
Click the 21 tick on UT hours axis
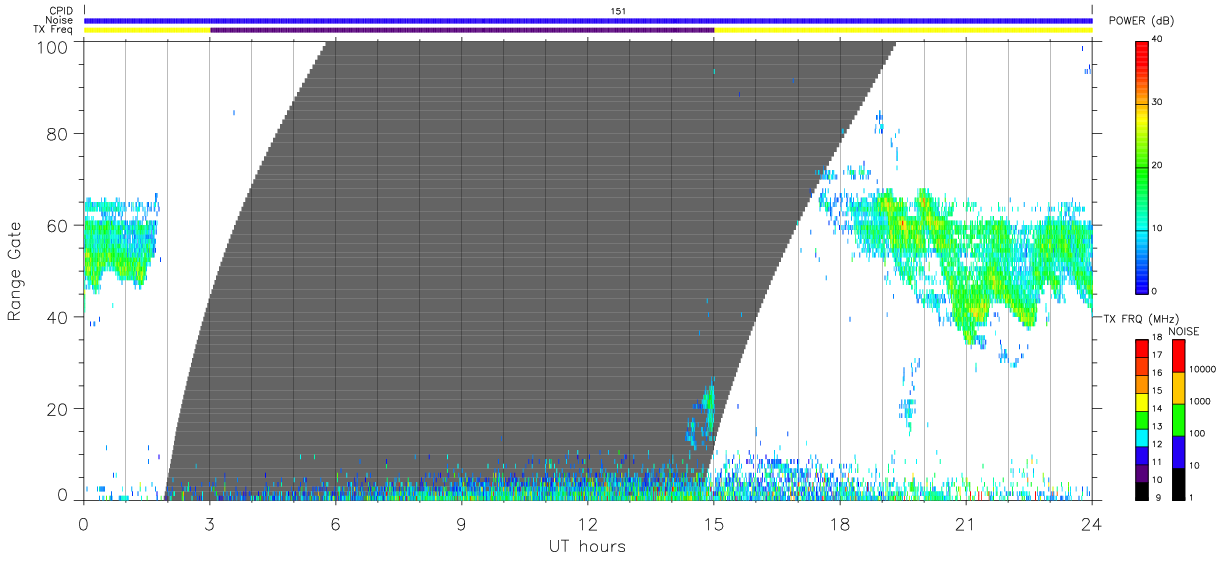click(x=966, y=523)
